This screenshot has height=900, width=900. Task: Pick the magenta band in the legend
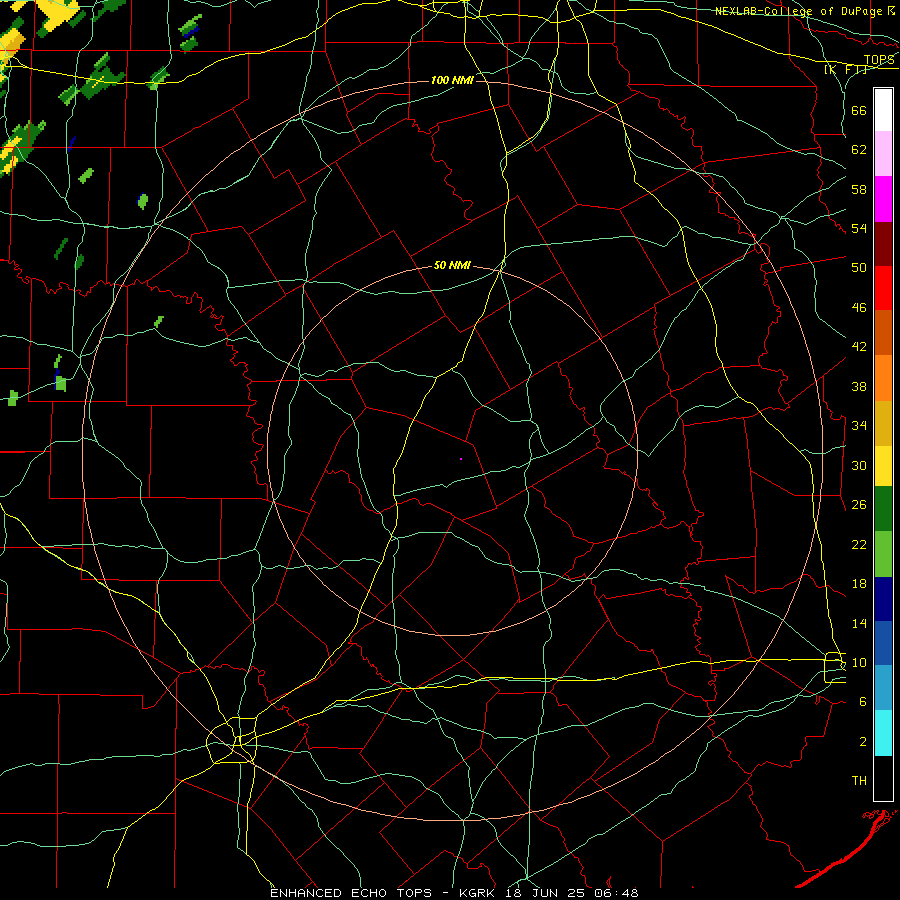883,199
